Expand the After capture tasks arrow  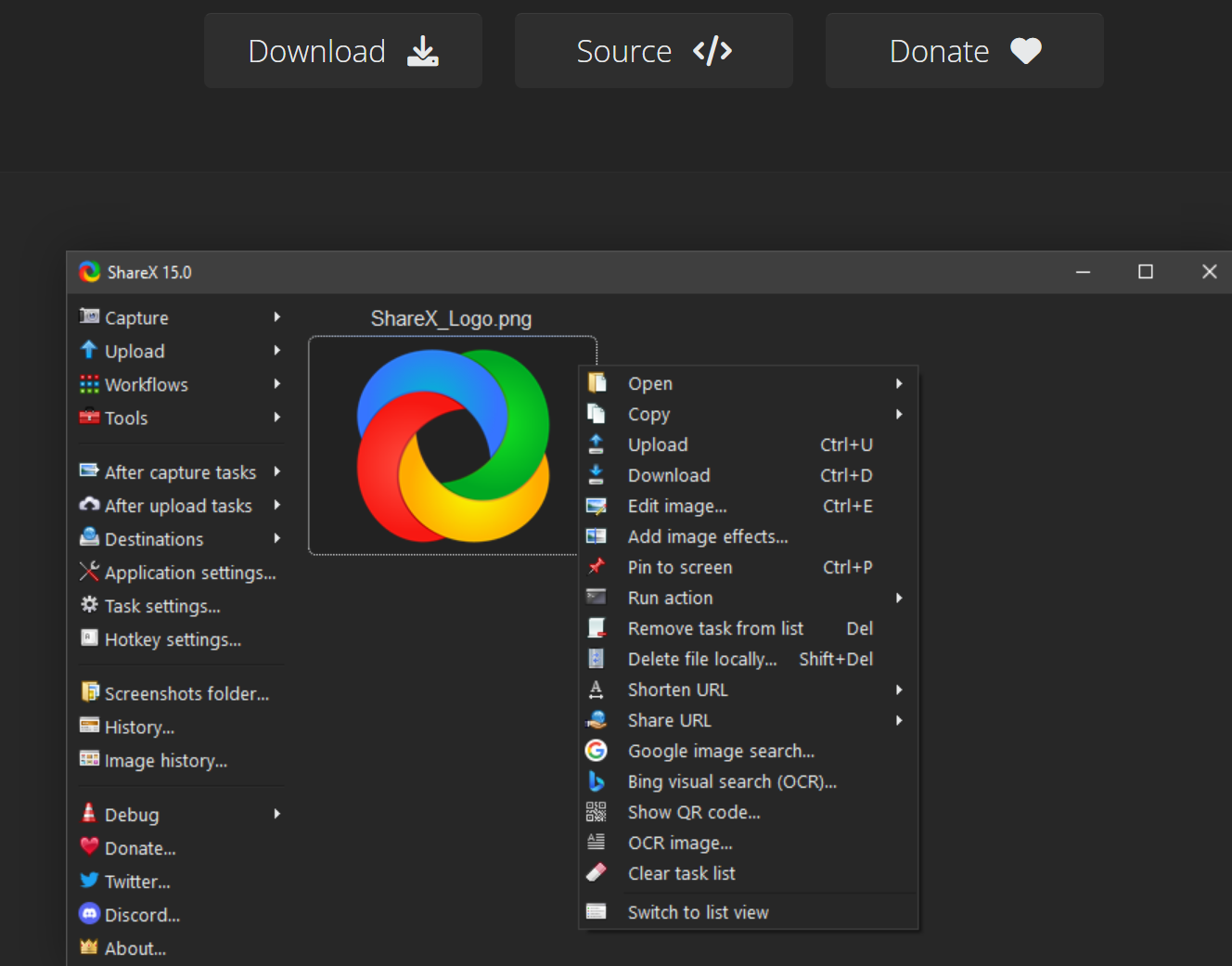(276, 471)
